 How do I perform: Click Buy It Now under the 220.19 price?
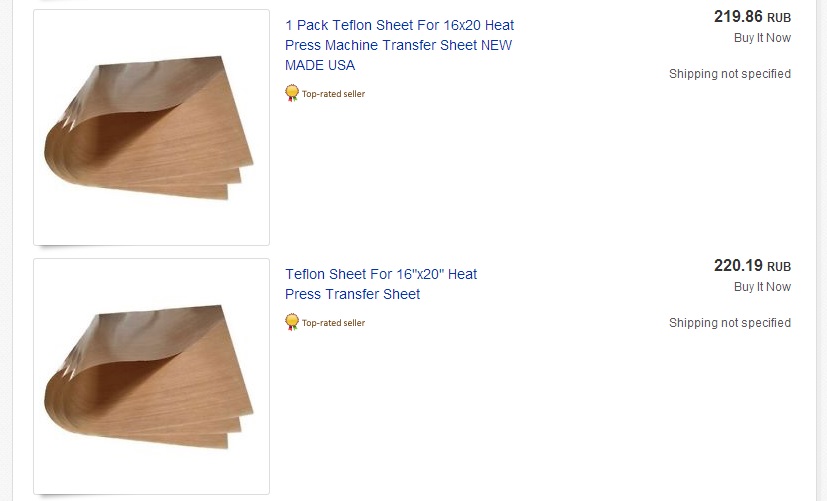pyautogui.click(x=762, y=287)
